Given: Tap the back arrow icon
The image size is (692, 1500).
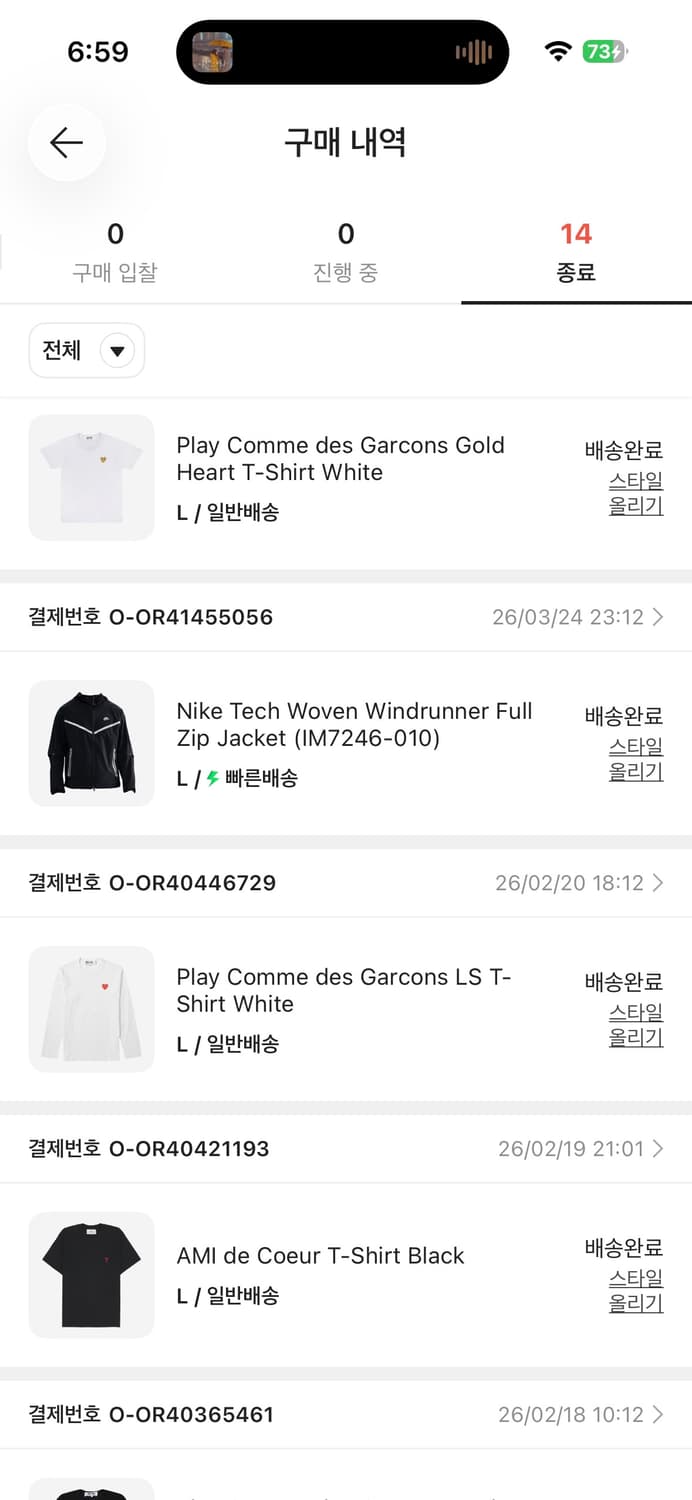Looking at the screenshot, I should pos(66,143).
